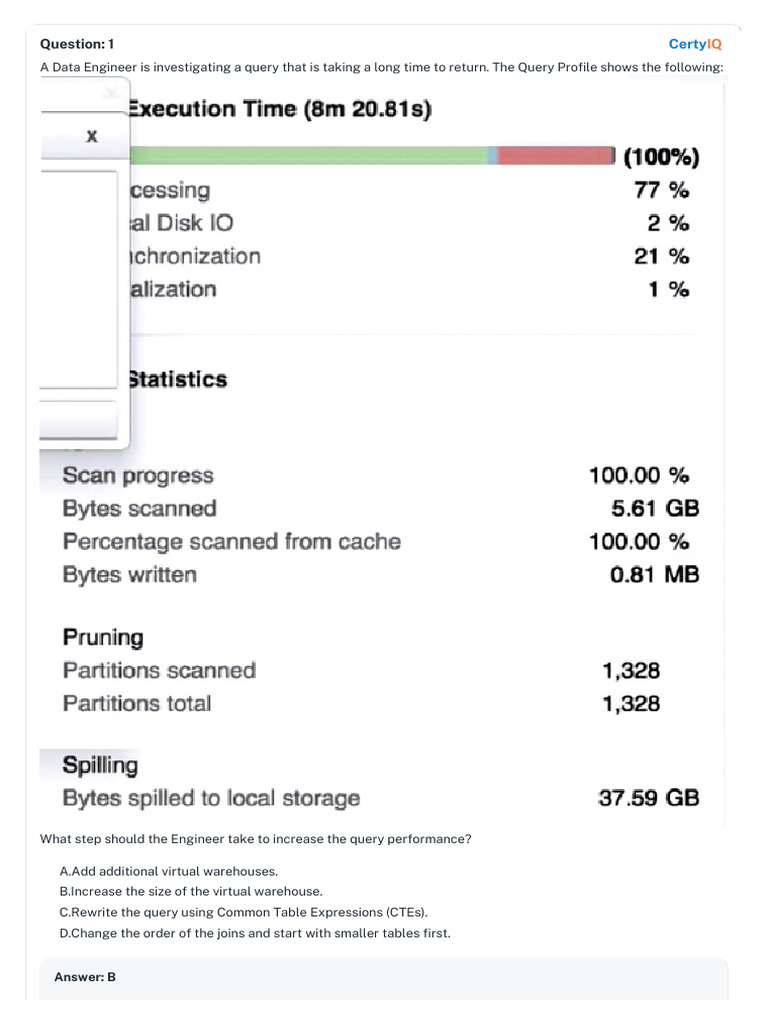The width and height of the screenshot is (768, 1024).
Task: Select option D about join order
Action: tap(255, 933)
